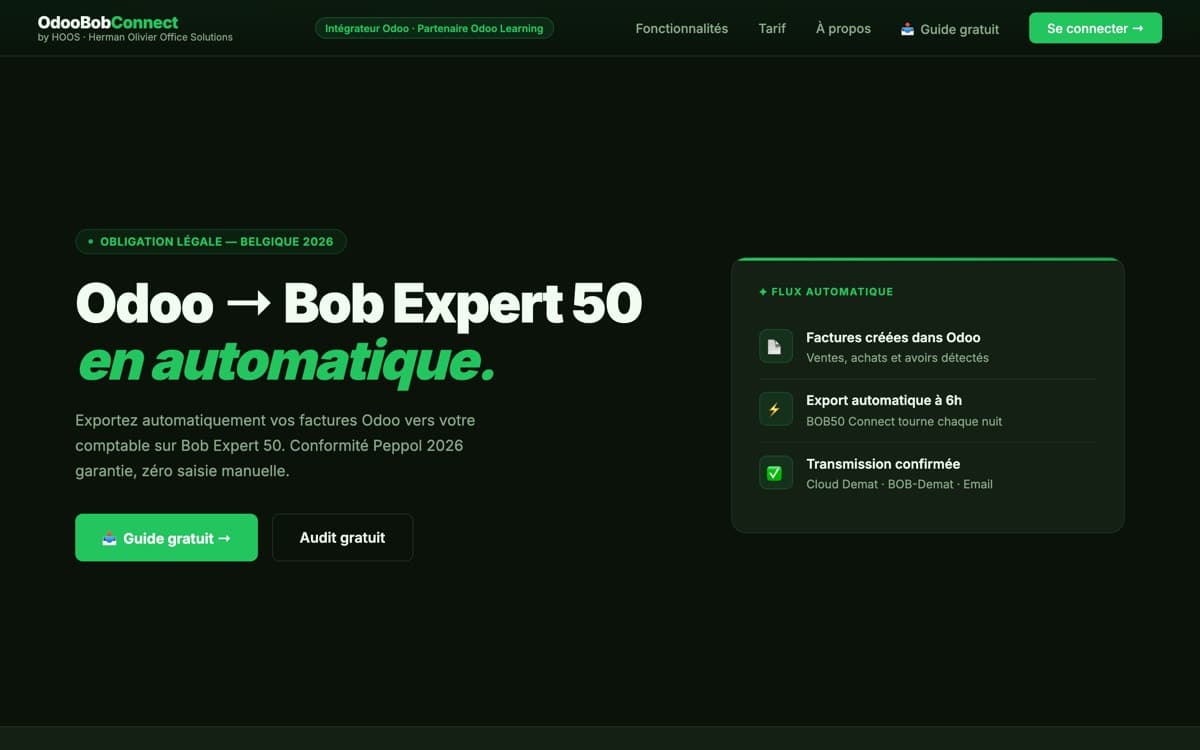The height and width of the screenshot is (750, 1200).
Task: Click the Flux automatique card heading
Action: tap(826, 292)
